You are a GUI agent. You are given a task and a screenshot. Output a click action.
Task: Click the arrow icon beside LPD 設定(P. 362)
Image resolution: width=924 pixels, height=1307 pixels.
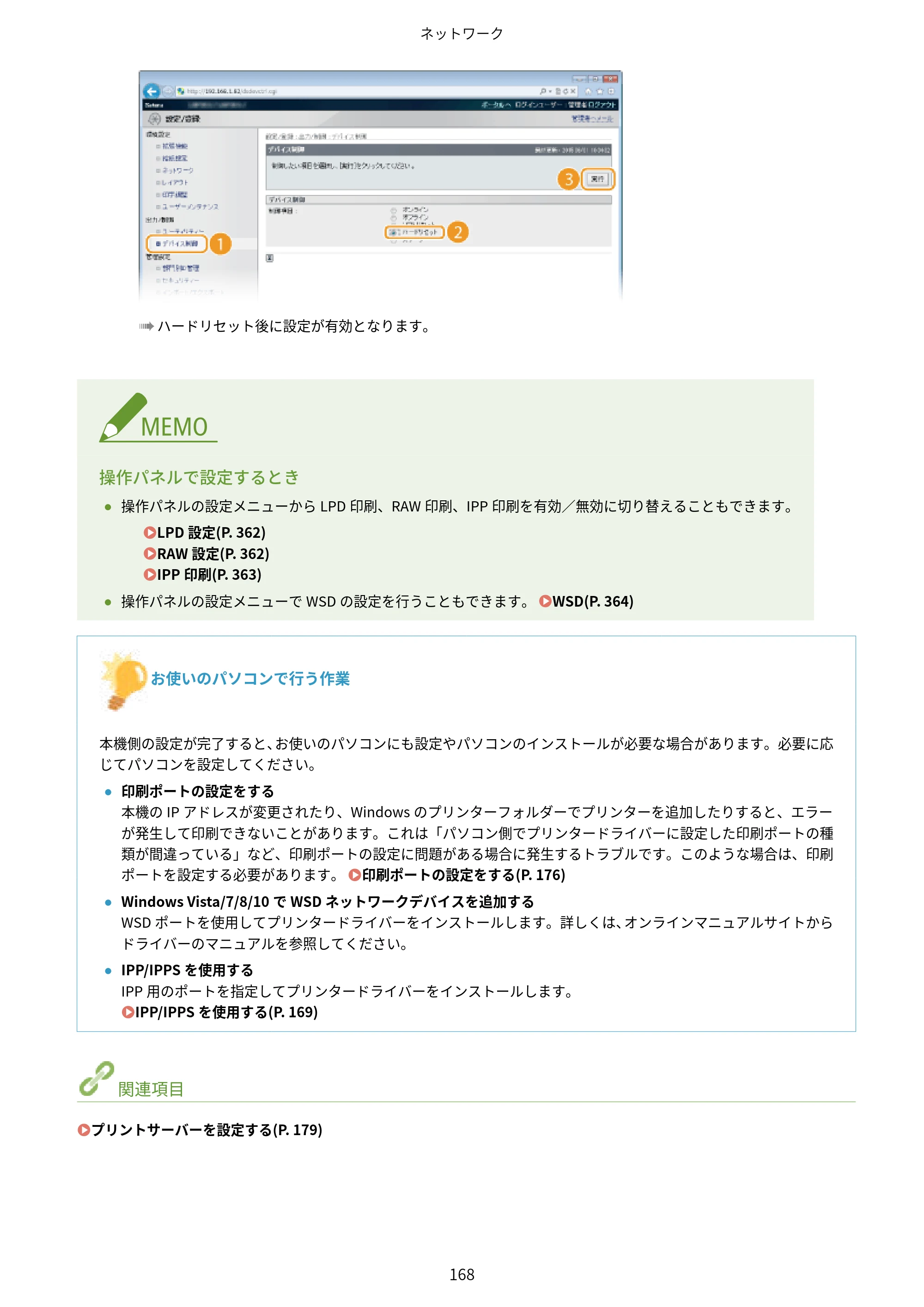(150, 533)
